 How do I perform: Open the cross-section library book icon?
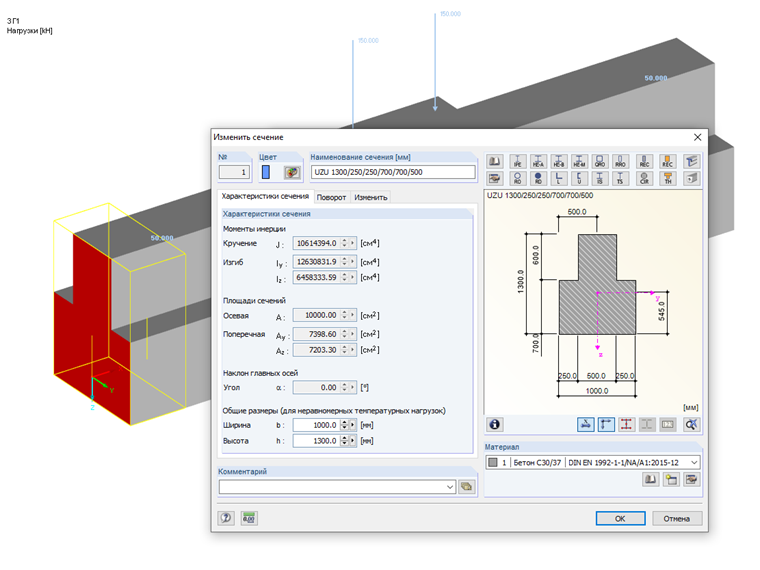494,161
